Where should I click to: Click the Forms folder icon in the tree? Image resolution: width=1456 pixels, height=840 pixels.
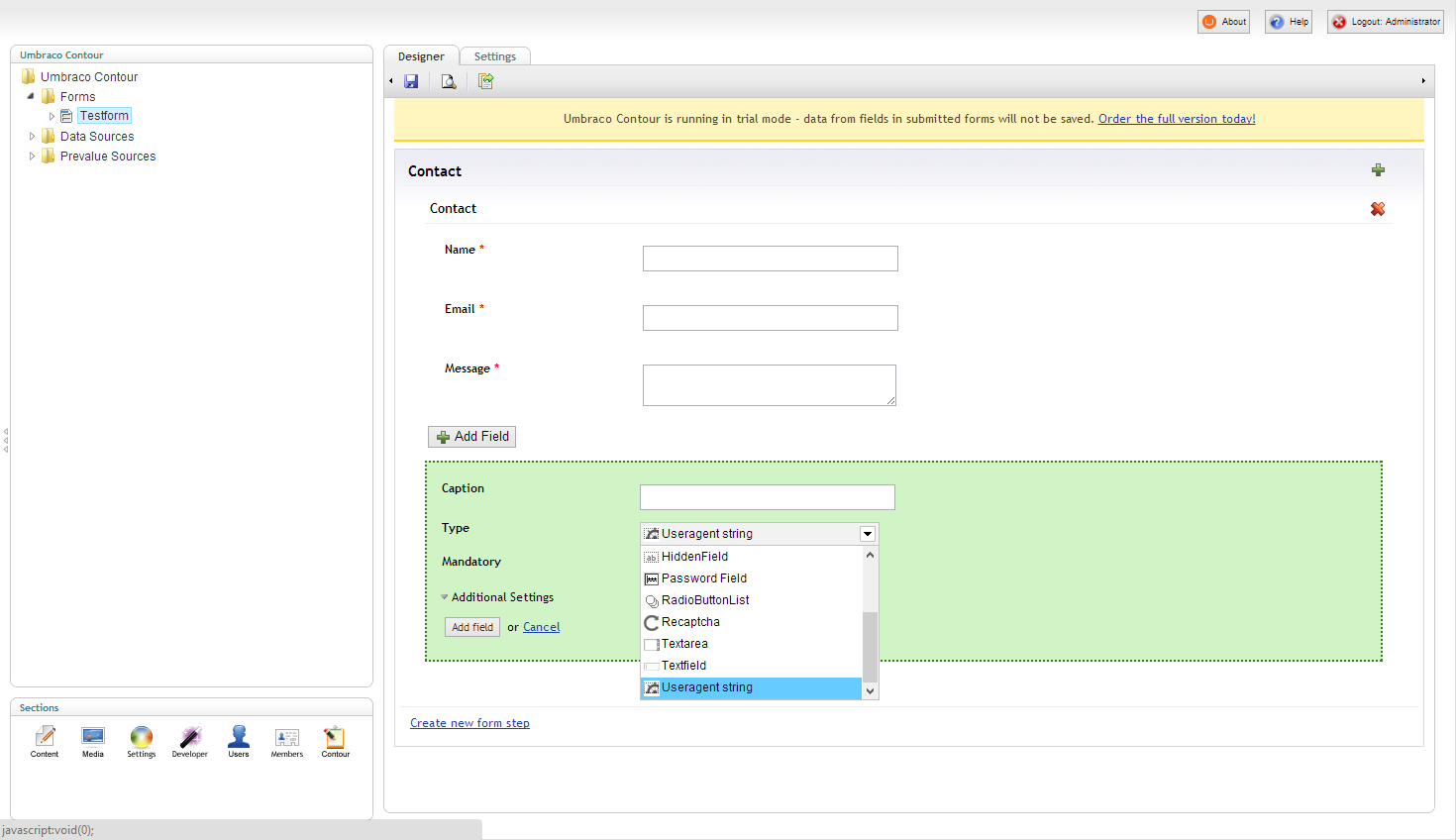[49, 96]
